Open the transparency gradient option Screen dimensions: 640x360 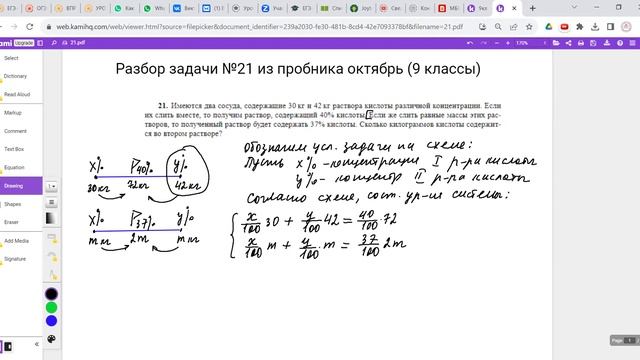click(x=51, y=218)
